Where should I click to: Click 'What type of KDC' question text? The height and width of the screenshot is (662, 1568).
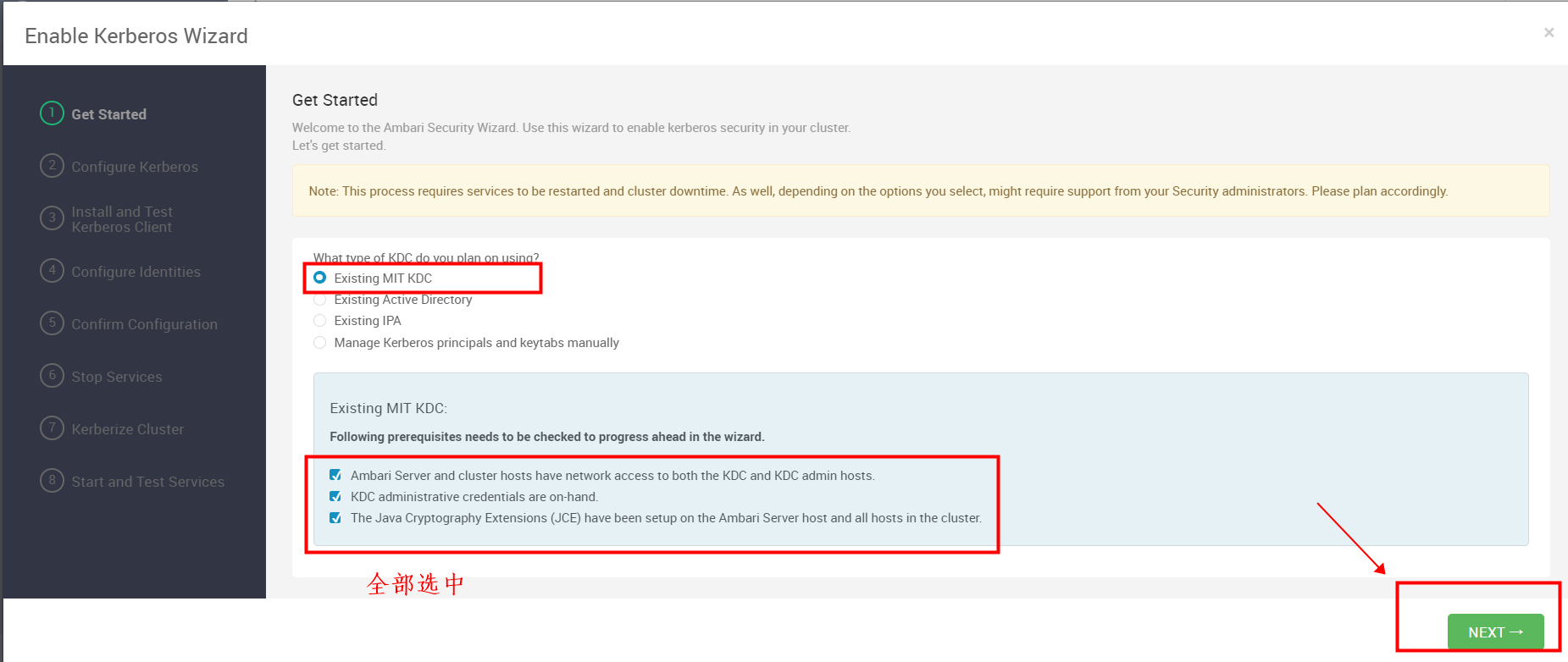click(x=426, y=257)
